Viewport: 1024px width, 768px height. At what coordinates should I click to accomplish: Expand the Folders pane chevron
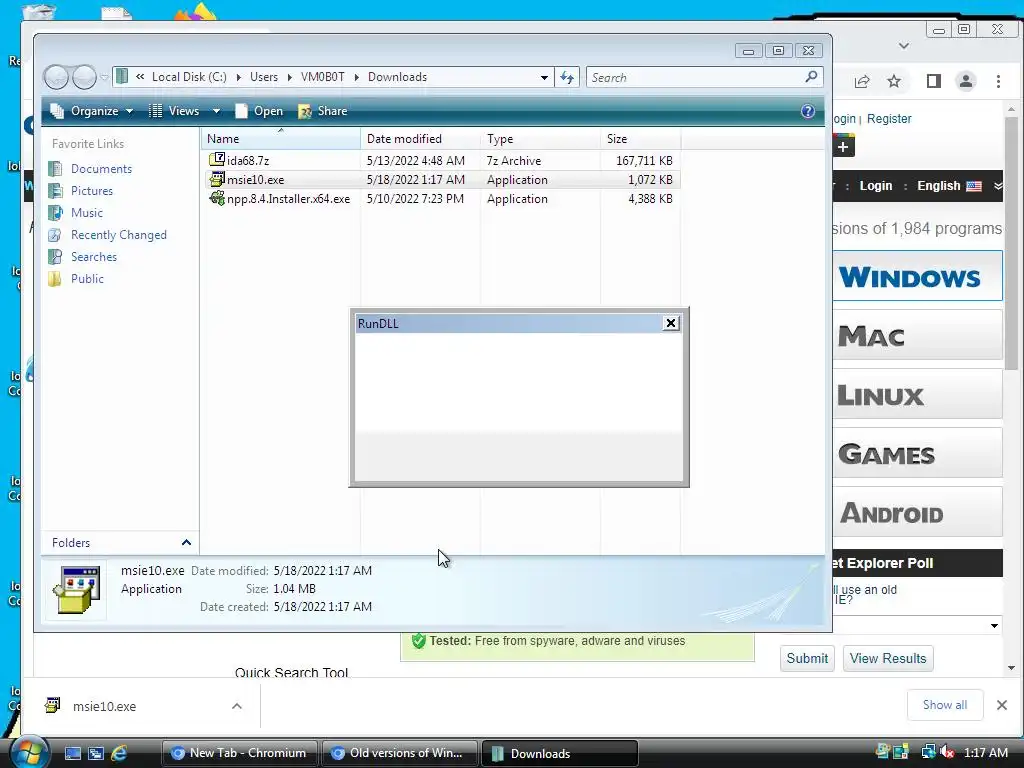click(x=186, y=543)
